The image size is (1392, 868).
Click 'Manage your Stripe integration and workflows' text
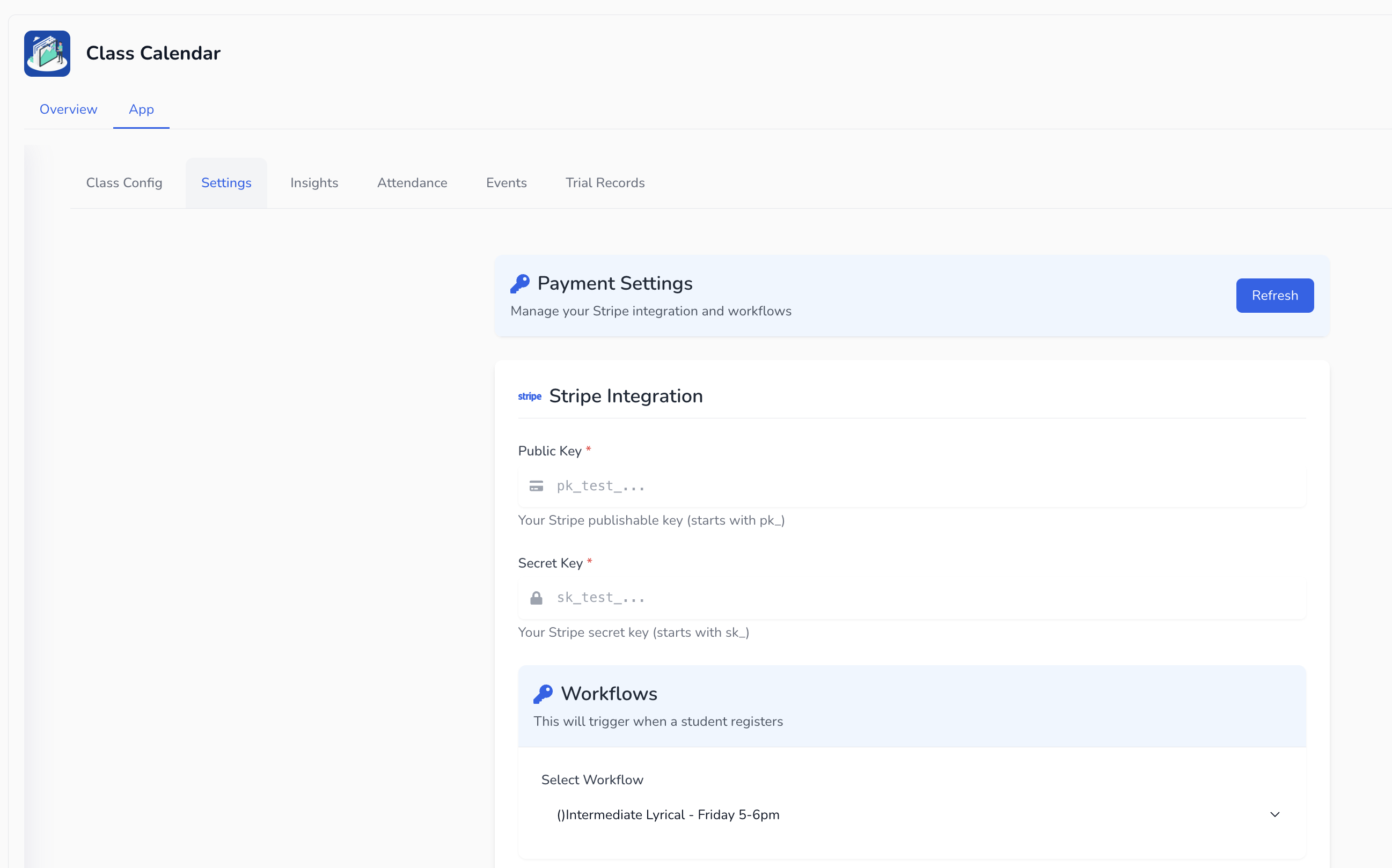[x=650, y=311]
